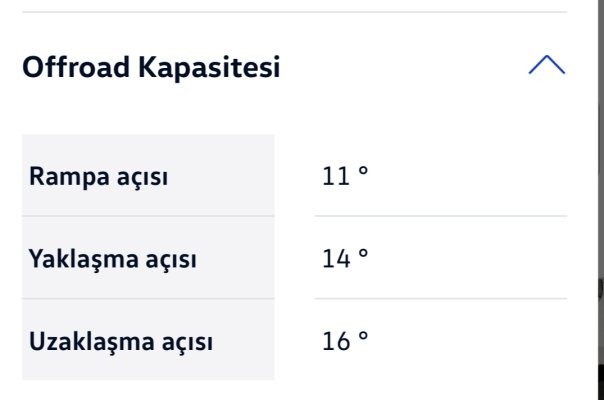Click the number 11 in the first row
The image size is (604, 400).
tap(336, 176)
